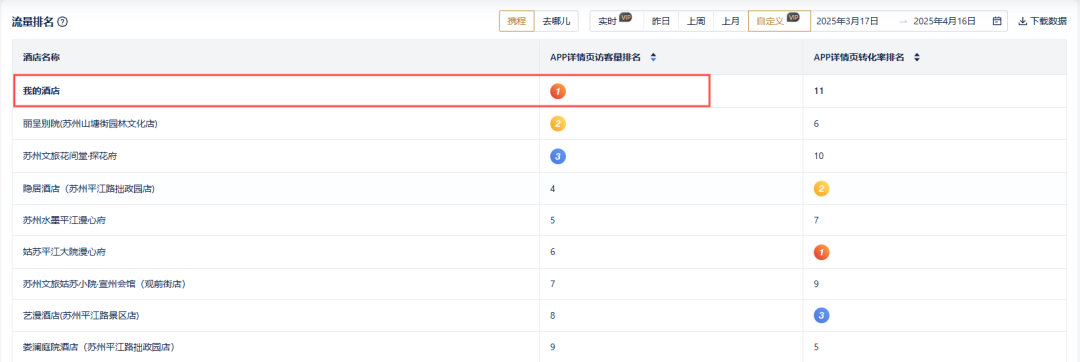Screen dimensions: 1080x362
Task: Click the rank 3 badge for 苏州文旅花间堂
Action: [558, 156]
